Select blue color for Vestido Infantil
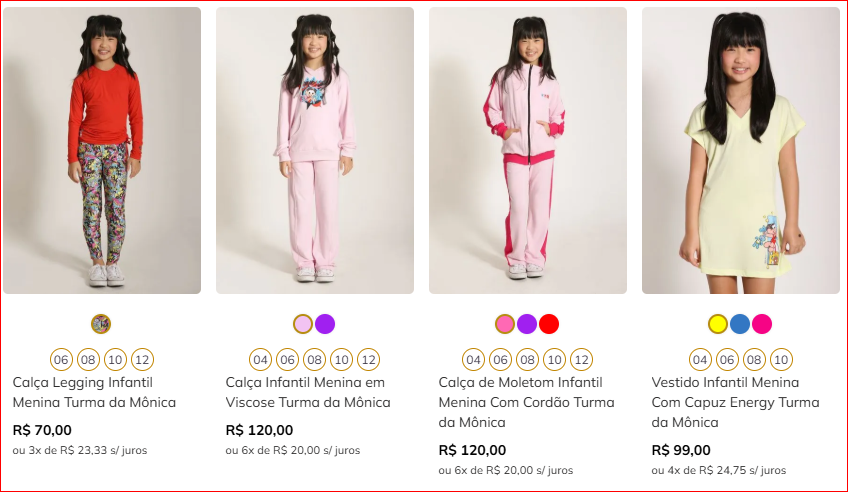 tap(740, 324)
